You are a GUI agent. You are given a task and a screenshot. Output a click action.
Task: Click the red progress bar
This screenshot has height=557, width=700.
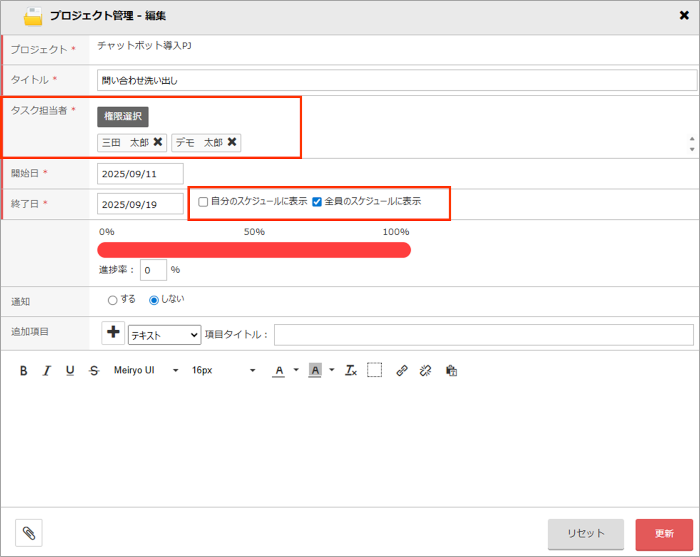tap(254, 250)
